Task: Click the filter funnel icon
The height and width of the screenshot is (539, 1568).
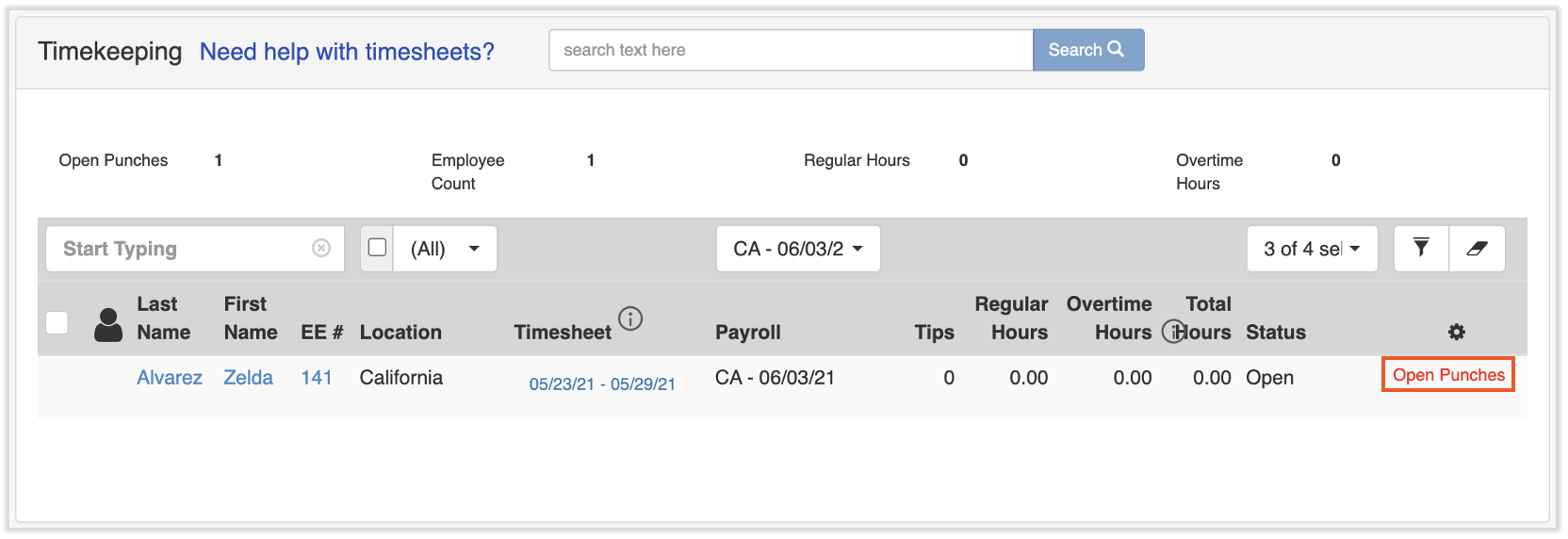Action: pos(1421,248)
